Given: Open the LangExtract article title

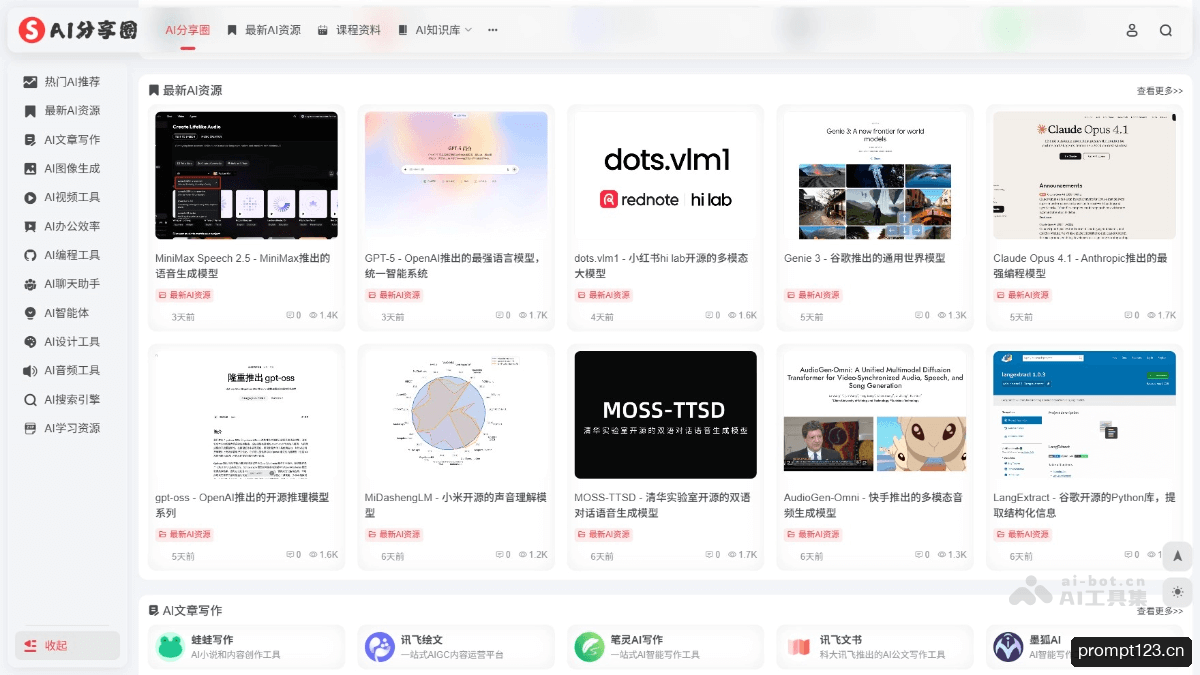Looking at the screenshot, I should click(1084, 505).
